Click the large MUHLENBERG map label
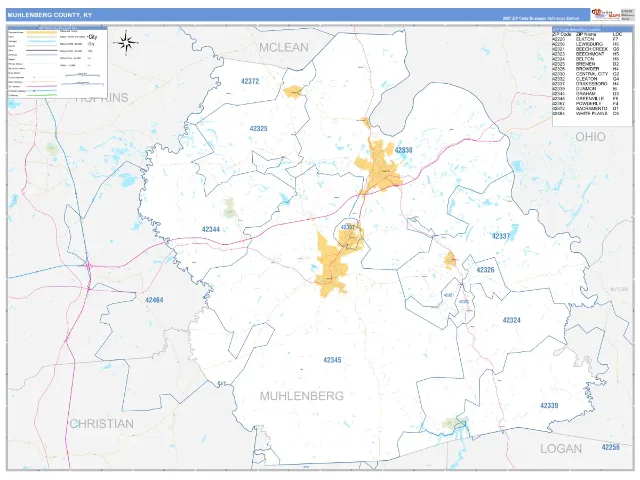640x480 pixels. coord(302,396)
